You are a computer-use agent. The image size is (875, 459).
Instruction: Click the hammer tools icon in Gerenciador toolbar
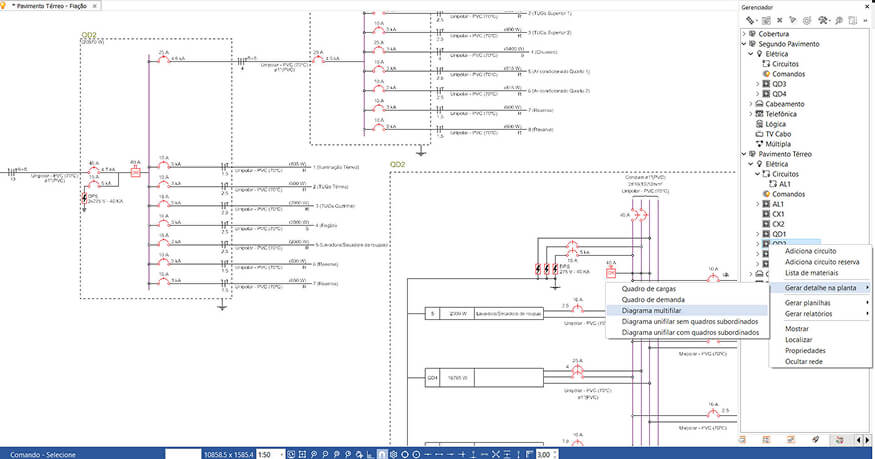(823, 21)
